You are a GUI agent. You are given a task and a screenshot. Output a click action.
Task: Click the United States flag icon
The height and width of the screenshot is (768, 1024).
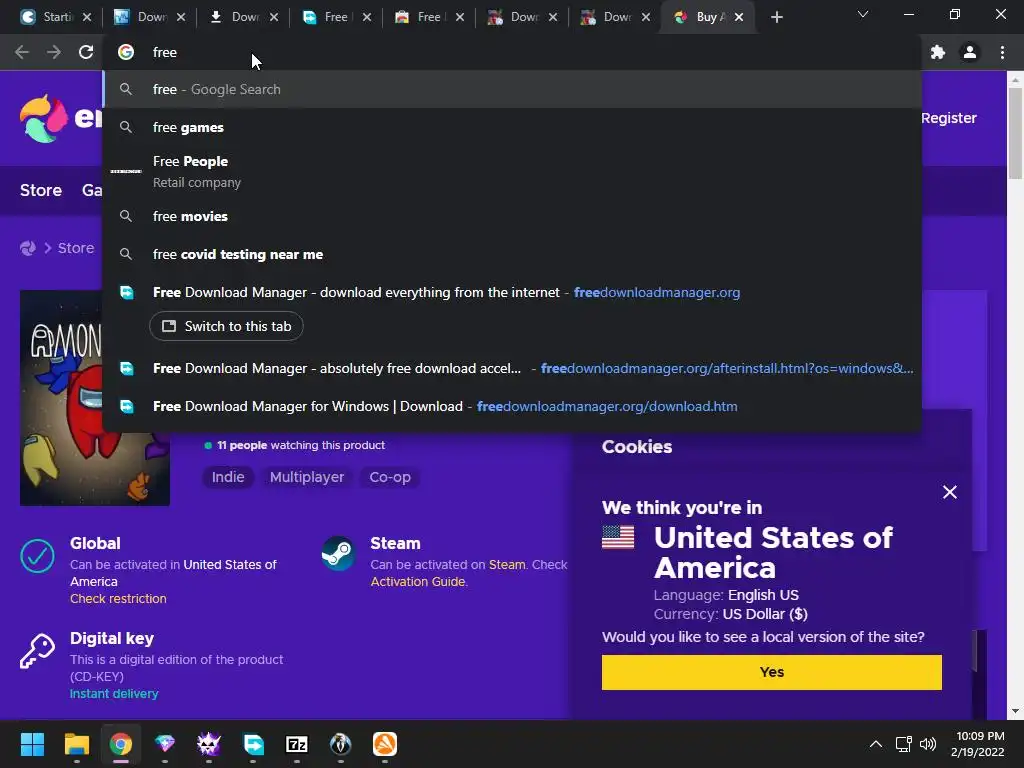pyautogui.click(x=618, y=537)
